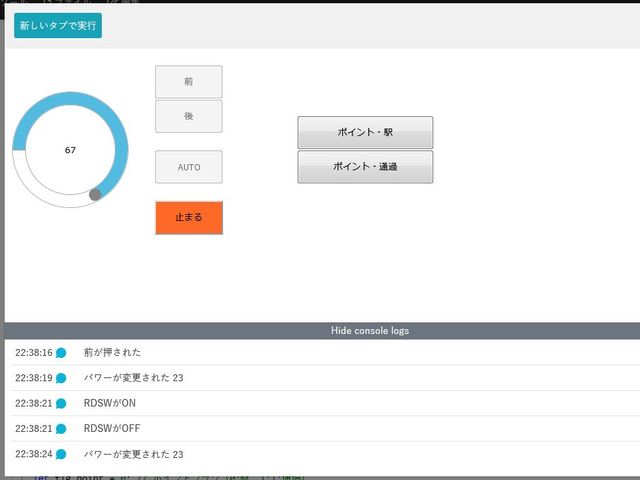640x480 pixels.
Task: Click the ポイント・駅 button
Action: click(x=365, y=132)
